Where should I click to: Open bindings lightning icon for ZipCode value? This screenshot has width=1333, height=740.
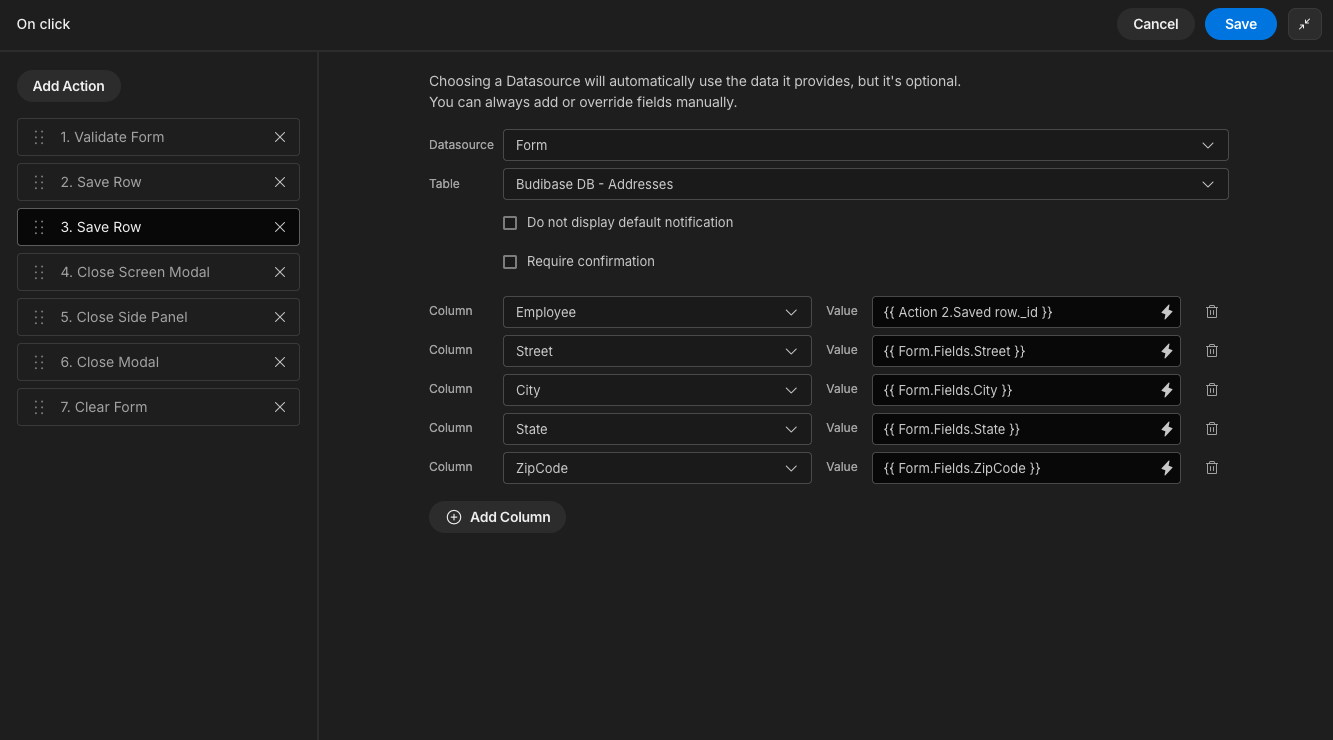point(1166,468)
